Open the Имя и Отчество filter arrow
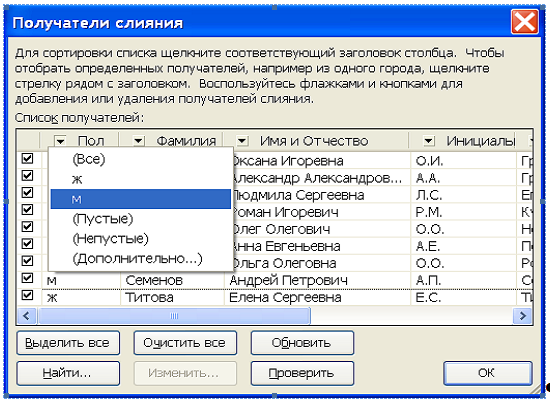The height and width of the screenshot is (403, 550). [242, 141]
